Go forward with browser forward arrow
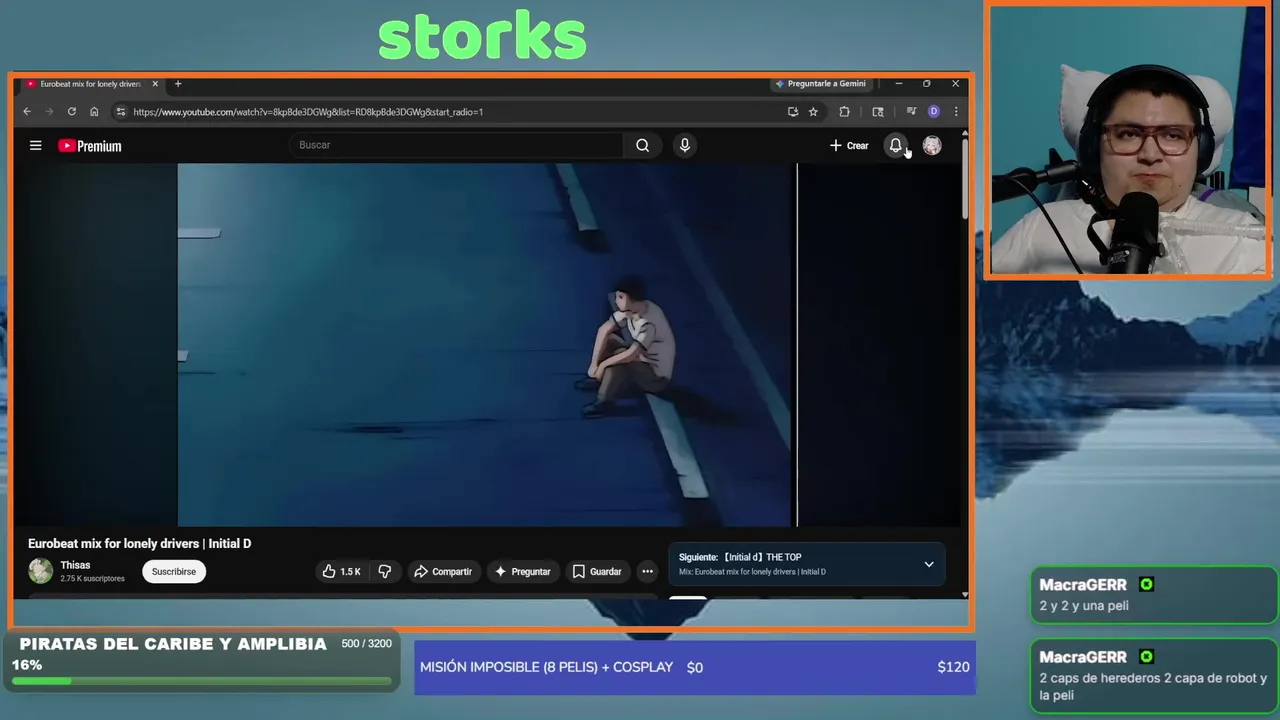Viewport: 1280px width, 720px height. pyautogui.click(x=49, y=112)
